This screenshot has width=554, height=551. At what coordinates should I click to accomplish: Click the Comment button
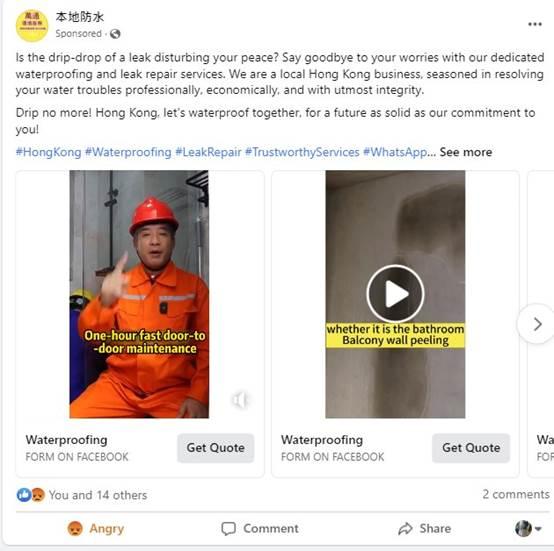(260, 528)
